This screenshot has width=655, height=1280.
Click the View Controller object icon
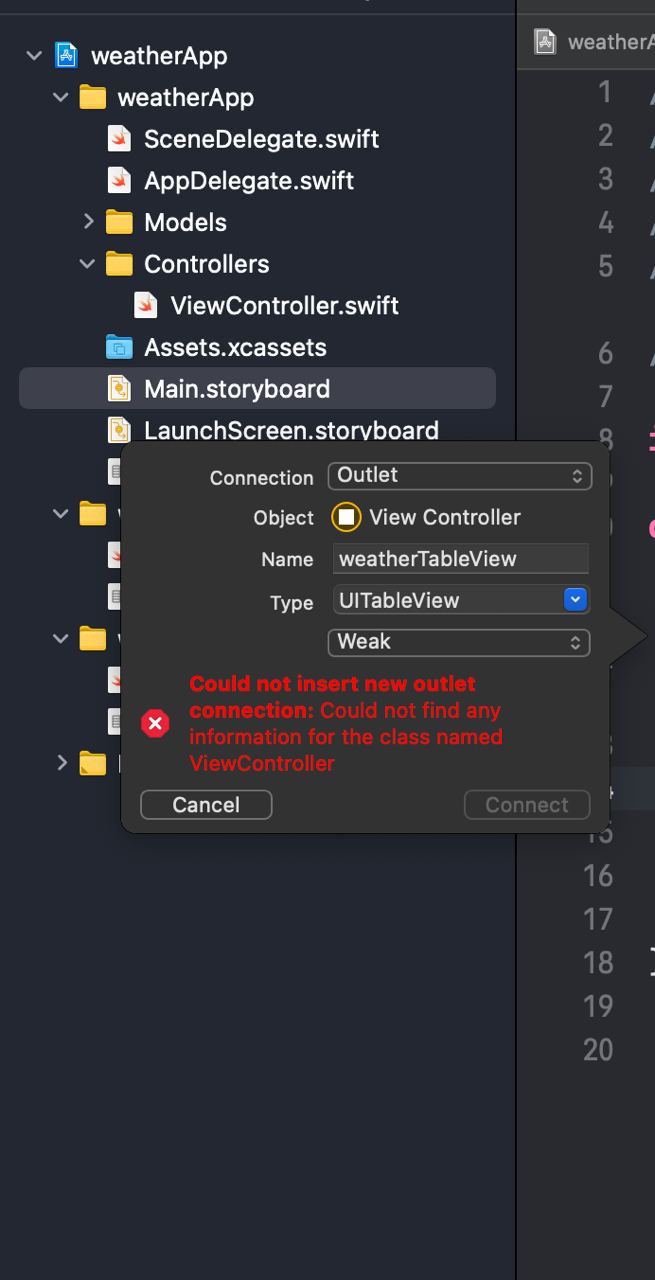(346, 517)
